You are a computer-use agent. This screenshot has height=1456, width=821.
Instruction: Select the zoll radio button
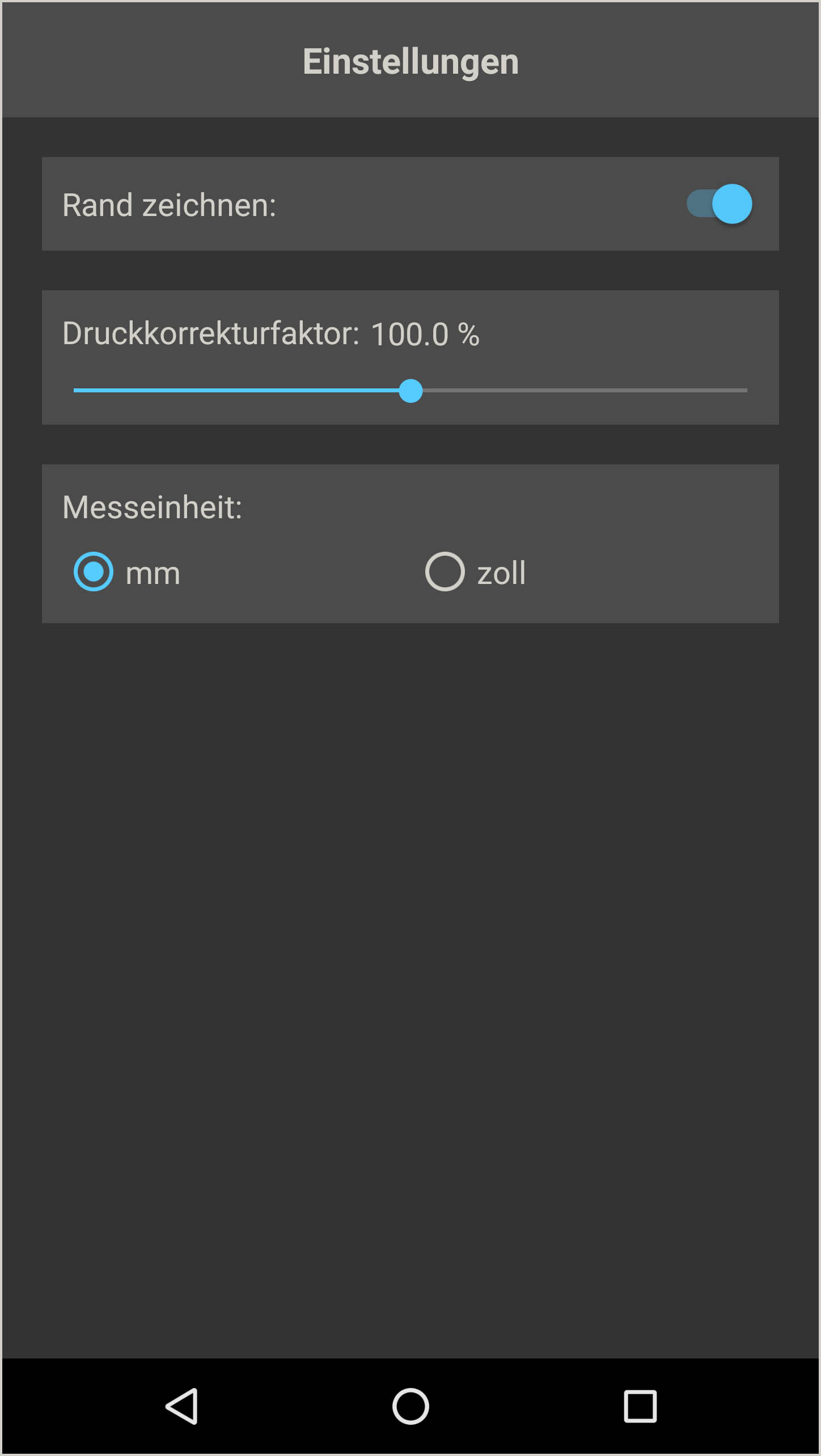445,572
